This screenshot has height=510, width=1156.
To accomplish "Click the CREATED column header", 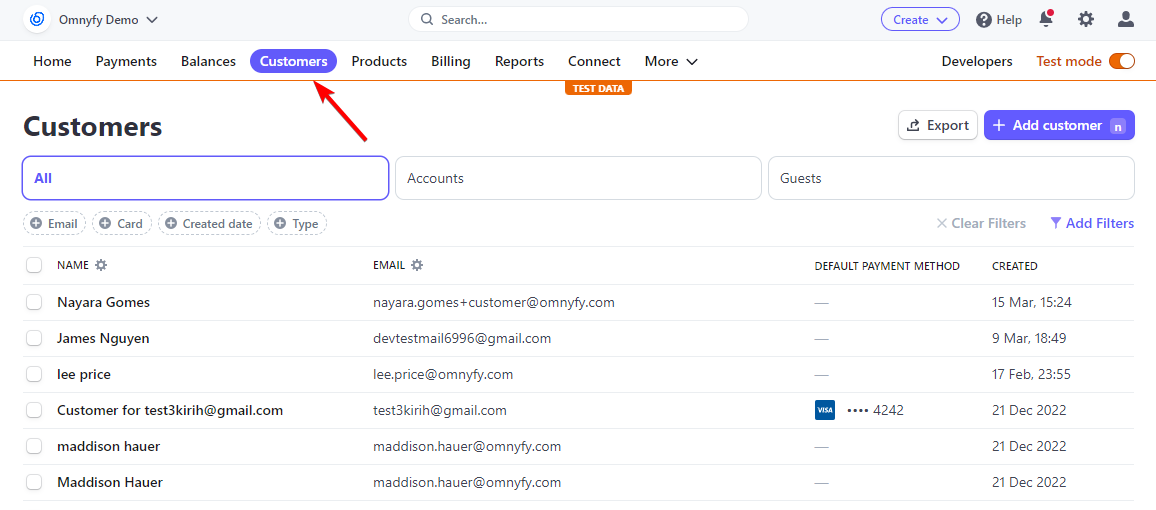I will (x=1014, y=266).
